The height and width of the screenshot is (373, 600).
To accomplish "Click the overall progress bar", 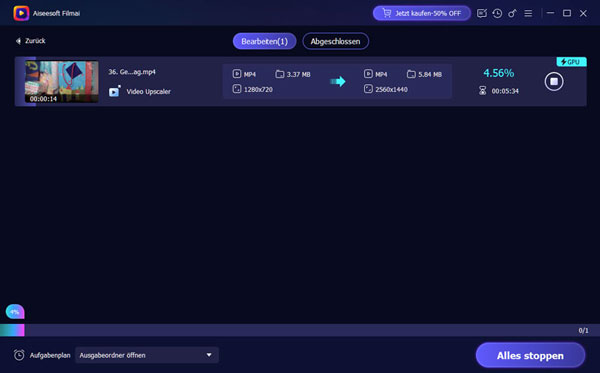I will click(300, 330).
